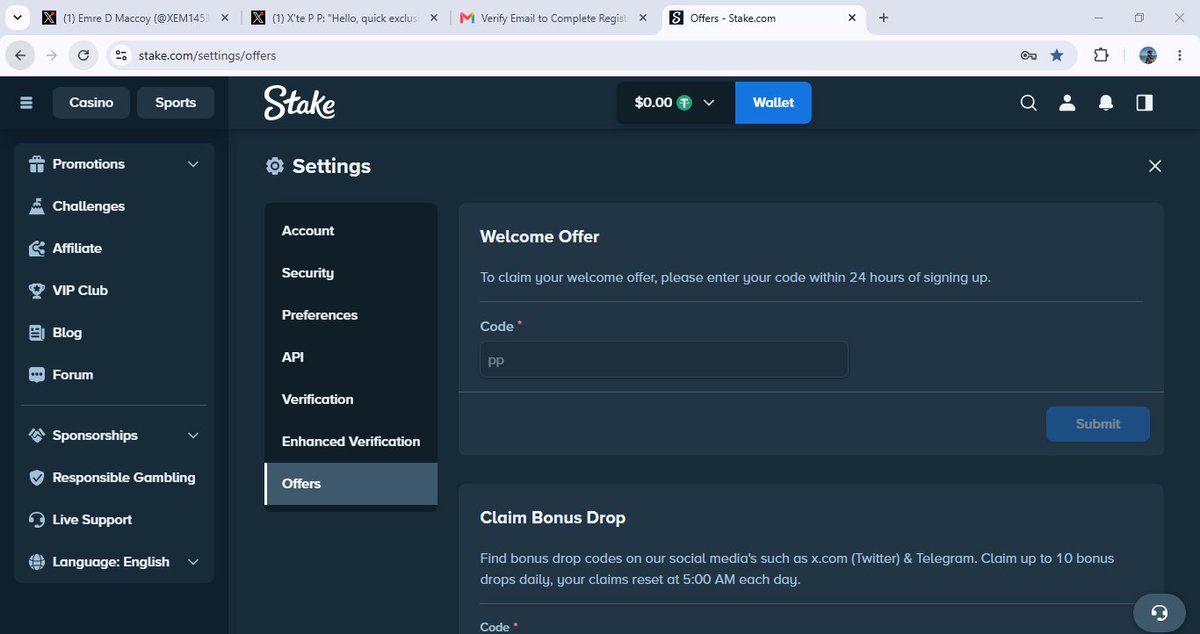This screenshot has height=634, width=1200.
Task: Switch to the Casino section
Action: coord(91,103)
